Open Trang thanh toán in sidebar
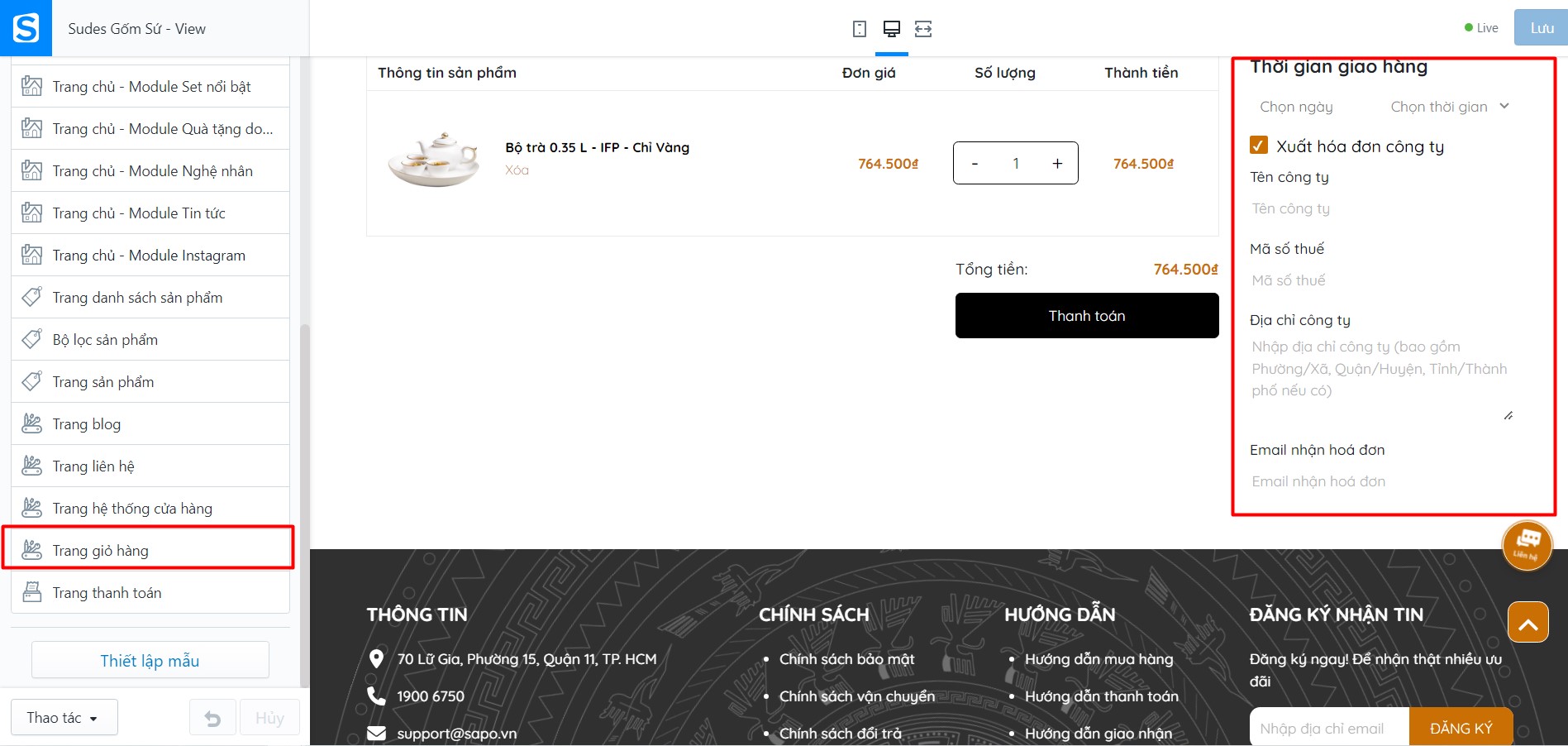This screenshot has height=746, width=1568. (x=150, y=593)
